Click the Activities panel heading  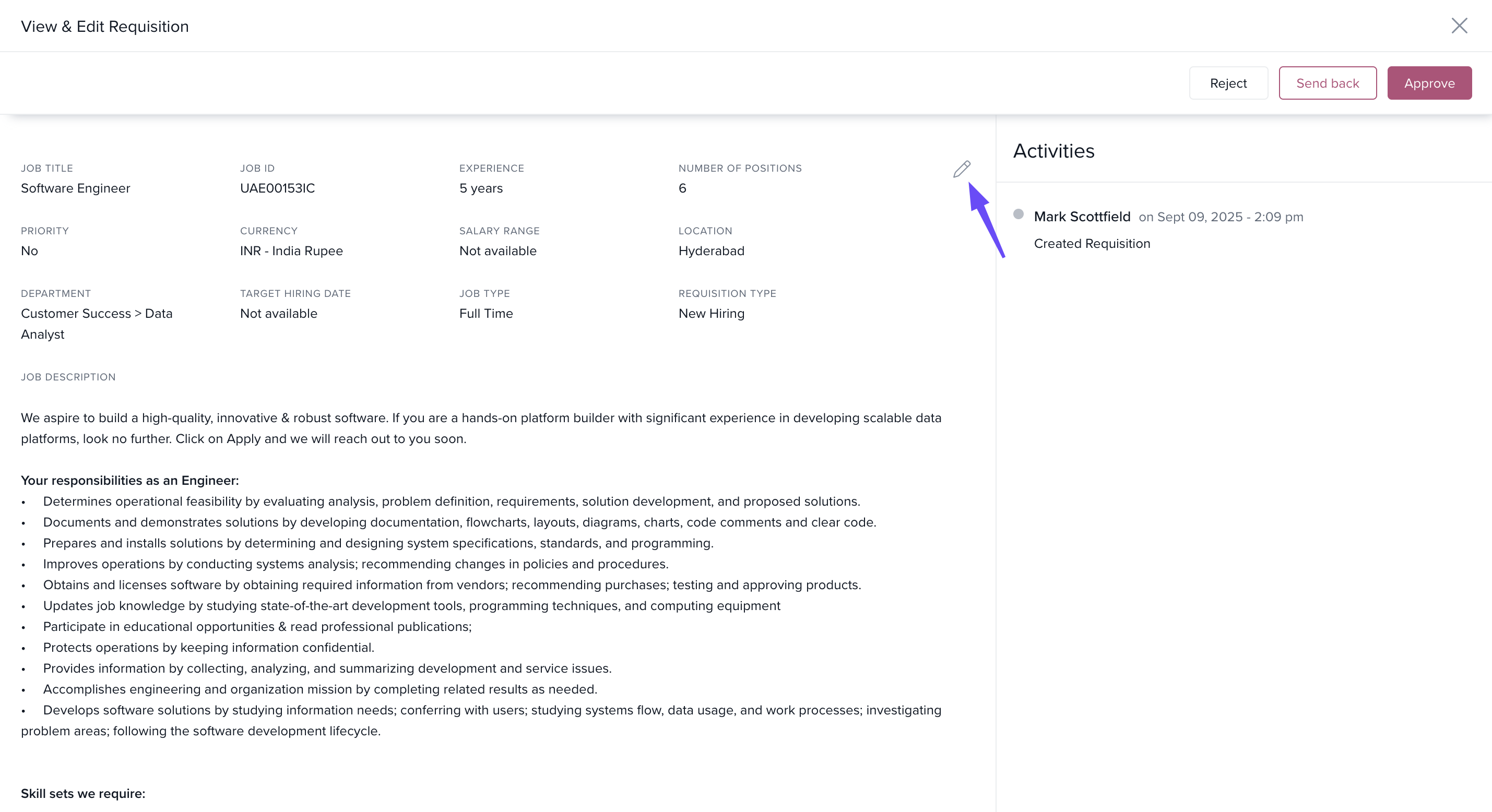(x=1053, y=151)
